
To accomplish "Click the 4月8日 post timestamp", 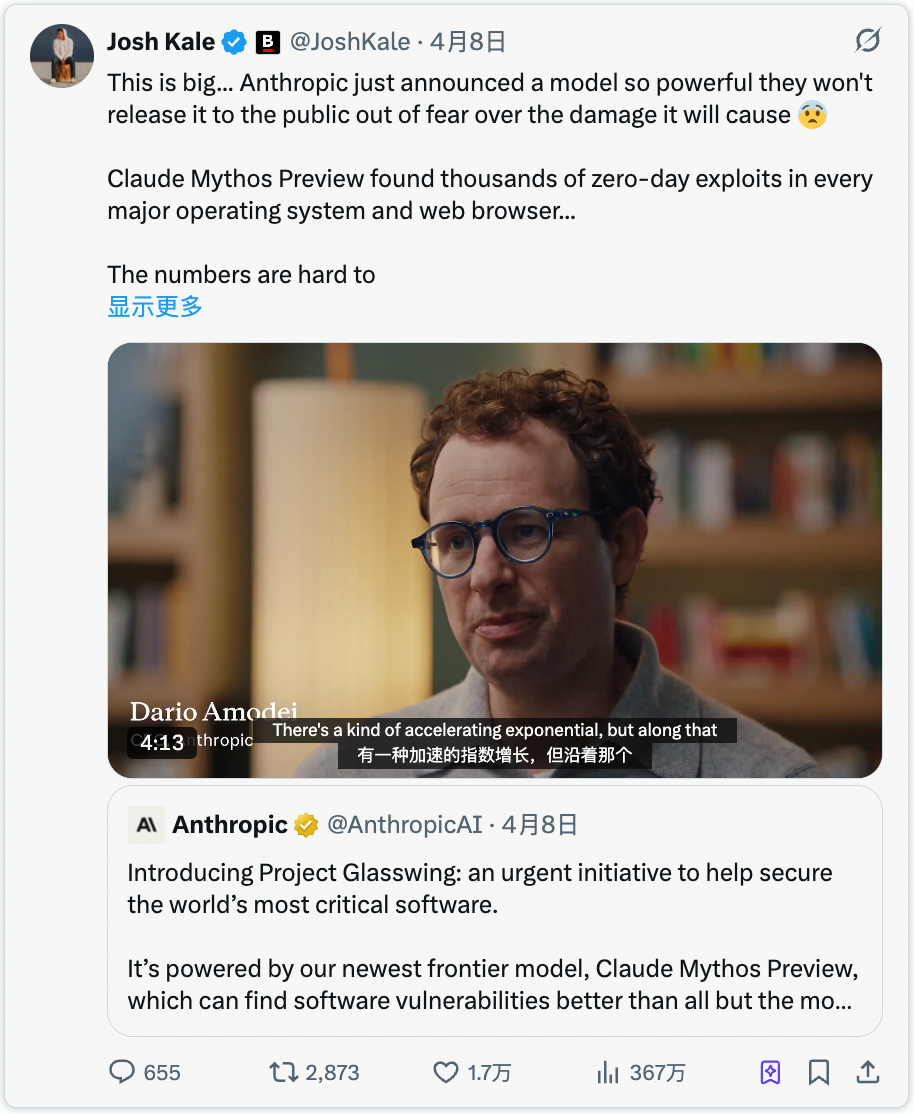I will click(468, 42).
